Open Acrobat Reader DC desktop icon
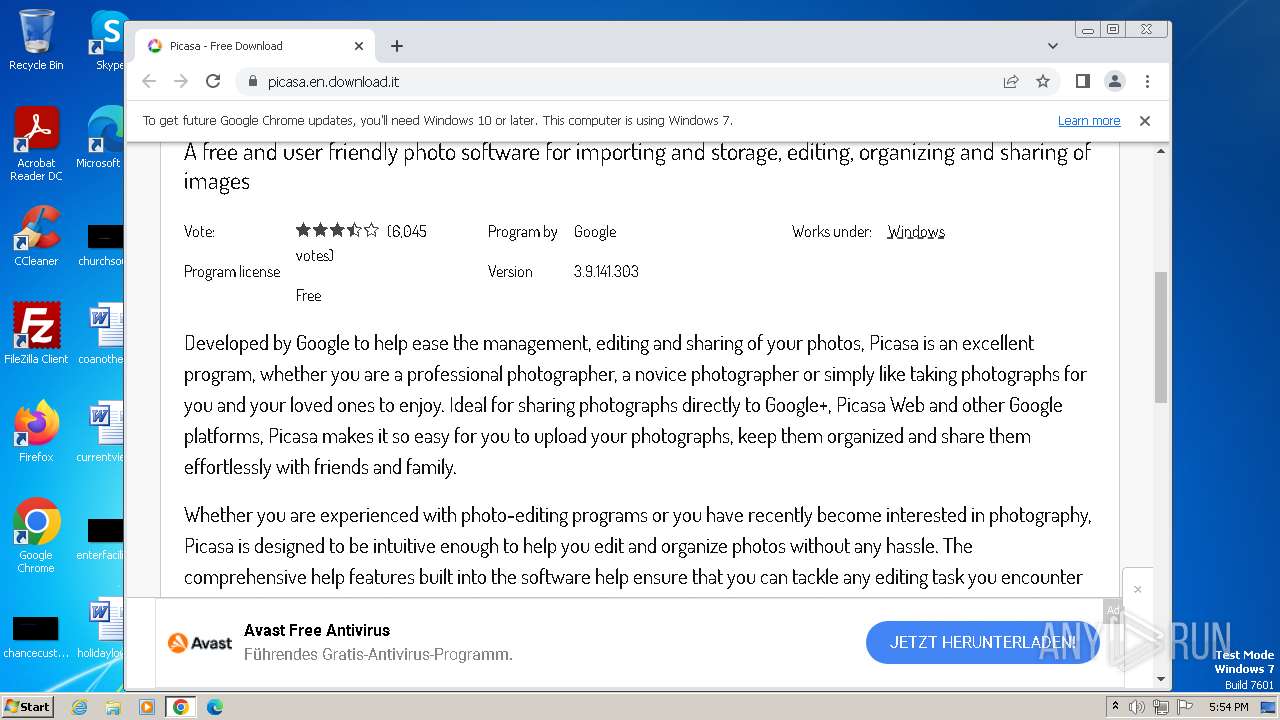The image size is (1280, 720). click(x=36, y=144)
